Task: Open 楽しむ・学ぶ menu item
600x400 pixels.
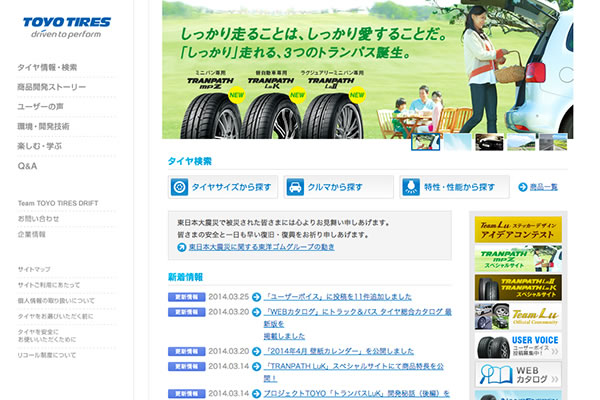Action: point(40,146)
